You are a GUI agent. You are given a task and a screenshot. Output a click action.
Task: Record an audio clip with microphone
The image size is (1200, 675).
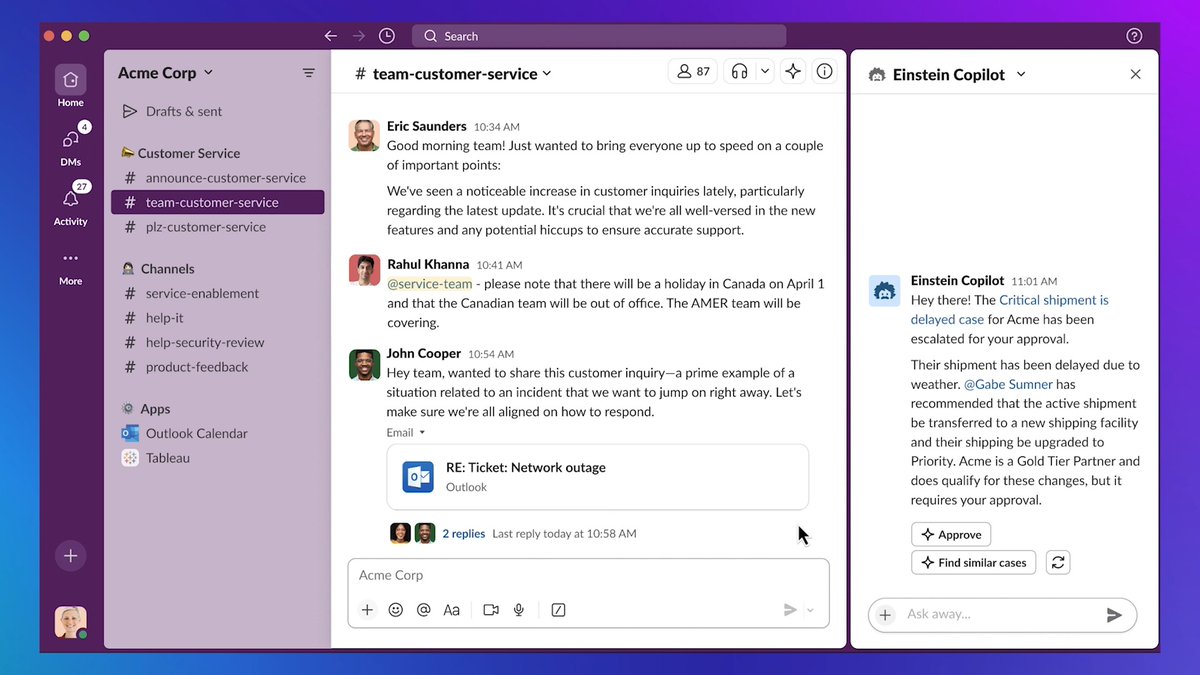[x=519, y=610]
